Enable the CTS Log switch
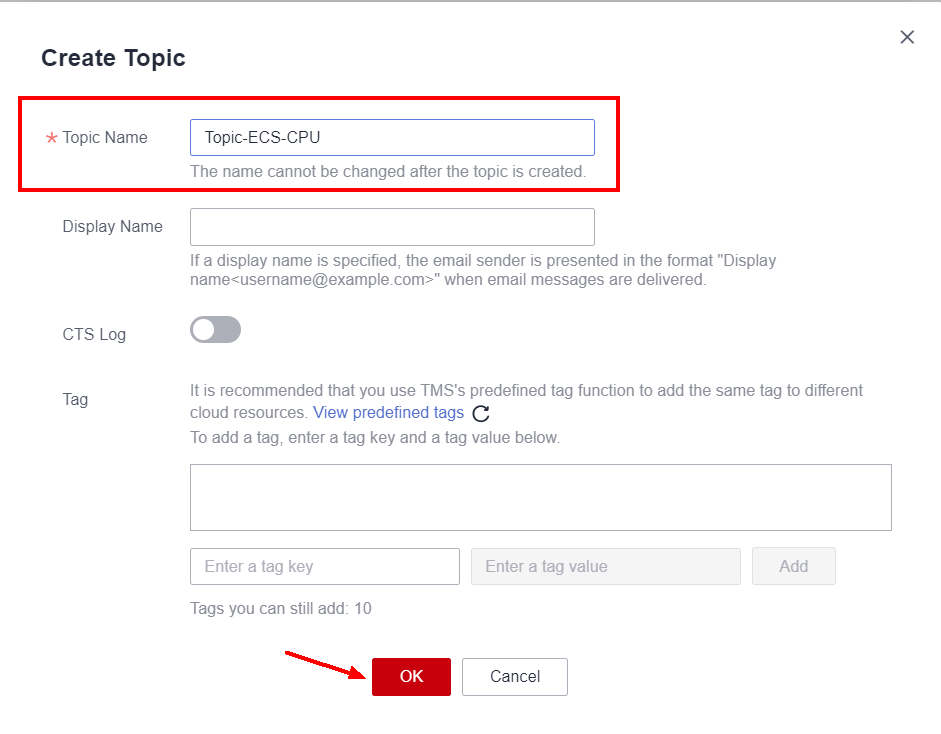941x734 pixels. click(216, 330)
